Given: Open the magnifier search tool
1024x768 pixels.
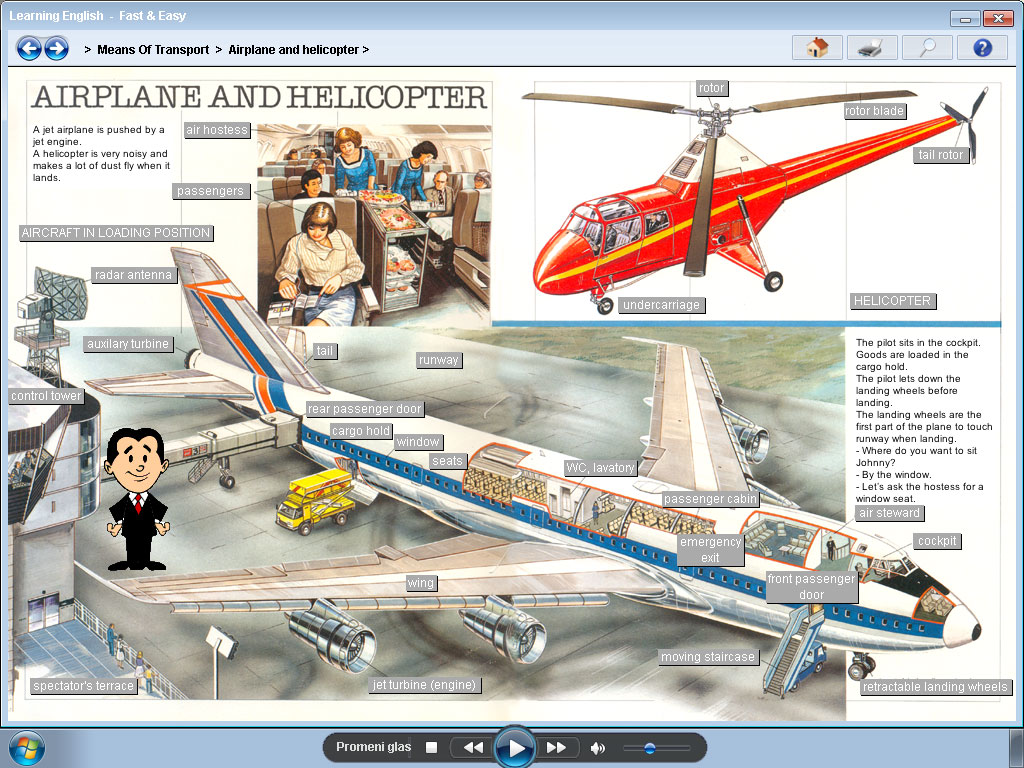Looking at the screenshot, I should tap(927, 48).
